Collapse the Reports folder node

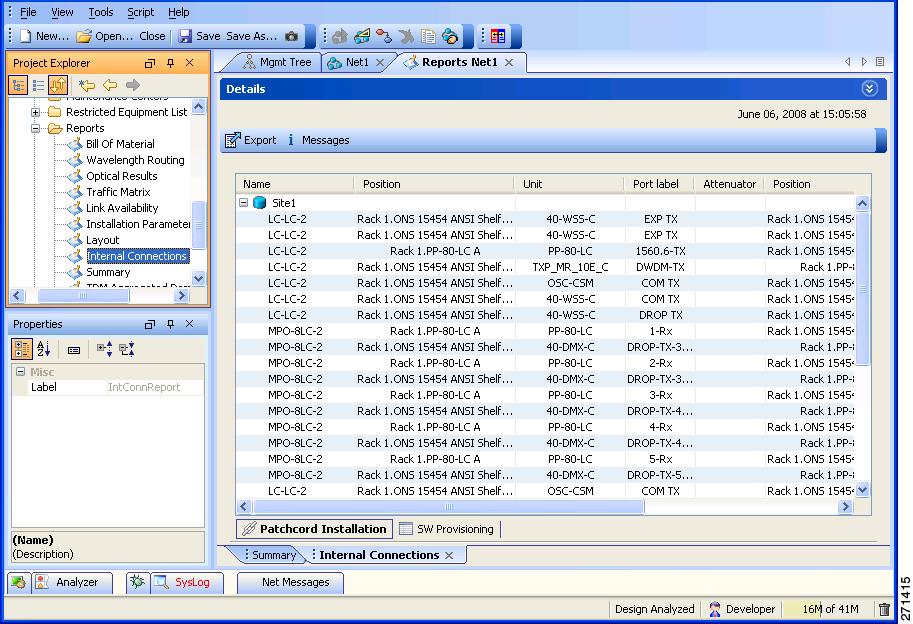35,128
